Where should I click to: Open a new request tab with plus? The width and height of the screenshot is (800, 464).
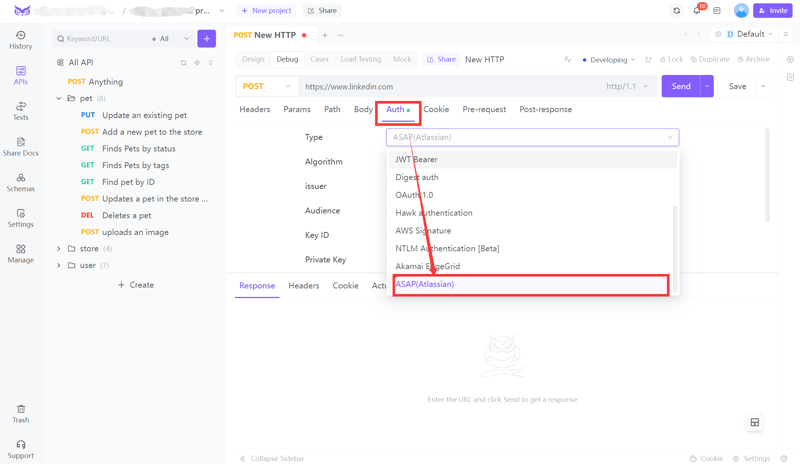click(x=324, y=35)
